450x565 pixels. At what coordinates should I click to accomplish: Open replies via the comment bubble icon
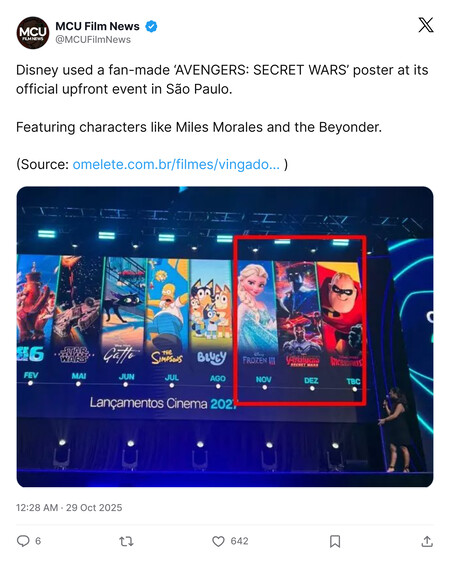coord(23,541)
